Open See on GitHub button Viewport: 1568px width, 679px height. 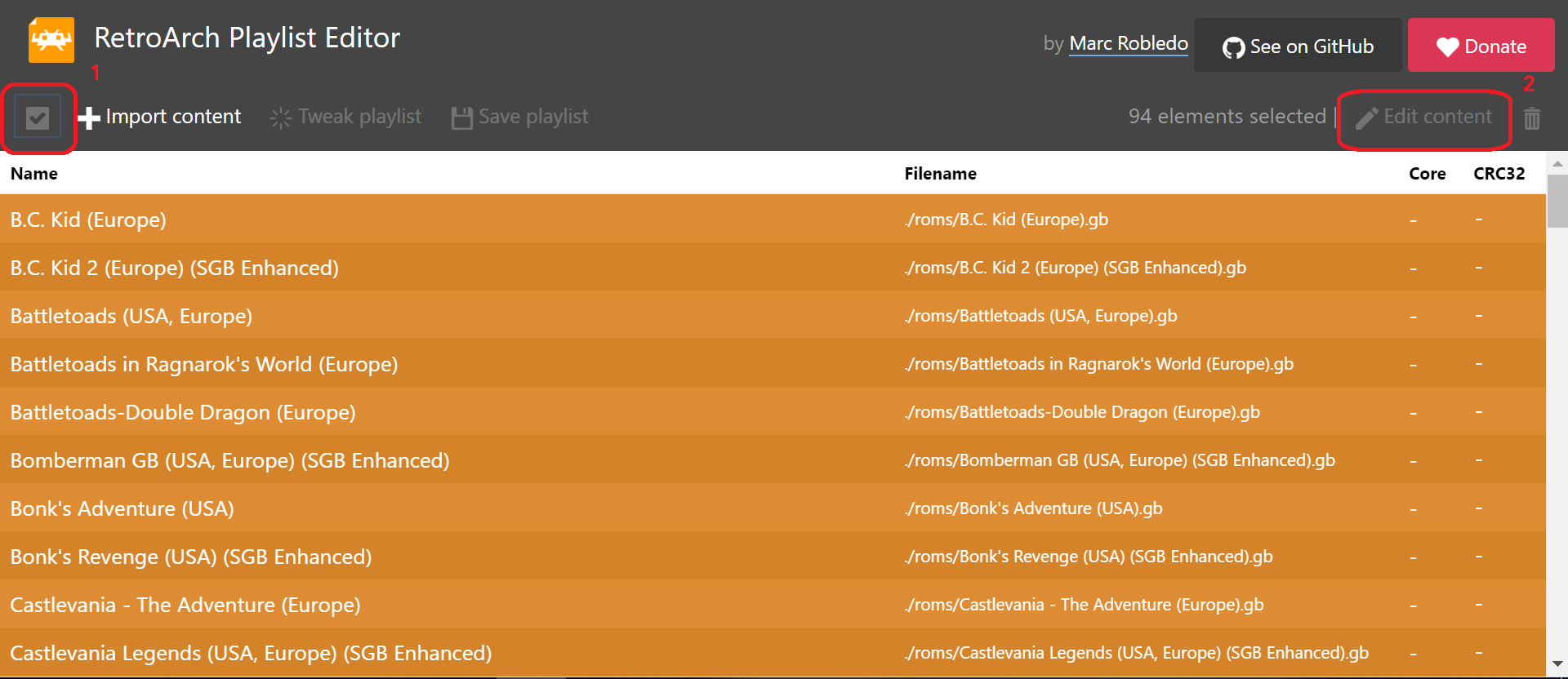click(1298, 46)
